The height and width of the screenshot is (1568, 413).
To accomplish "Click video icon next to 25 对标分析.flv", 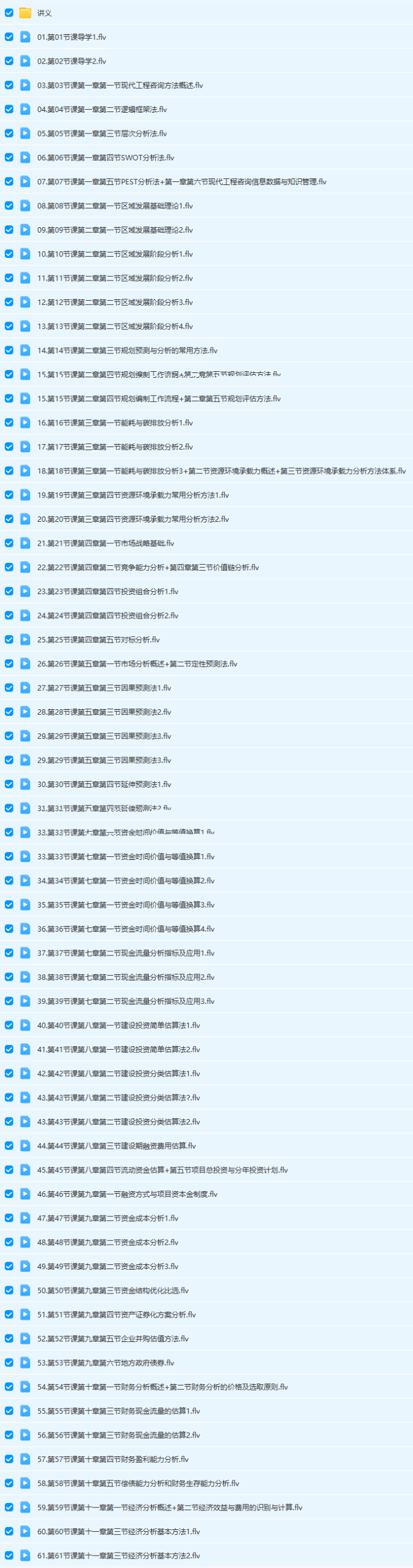I will 25,639.
